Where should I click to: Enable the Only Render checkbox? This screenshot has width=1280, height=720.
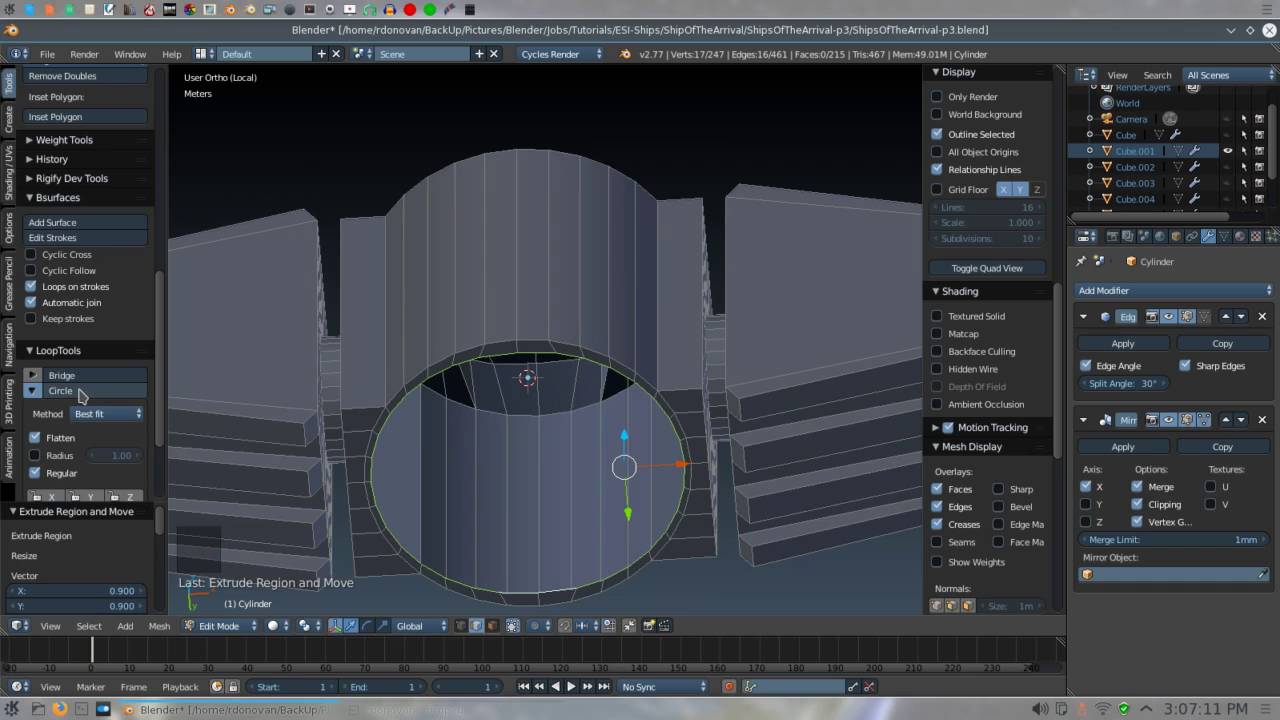[937, 97]
